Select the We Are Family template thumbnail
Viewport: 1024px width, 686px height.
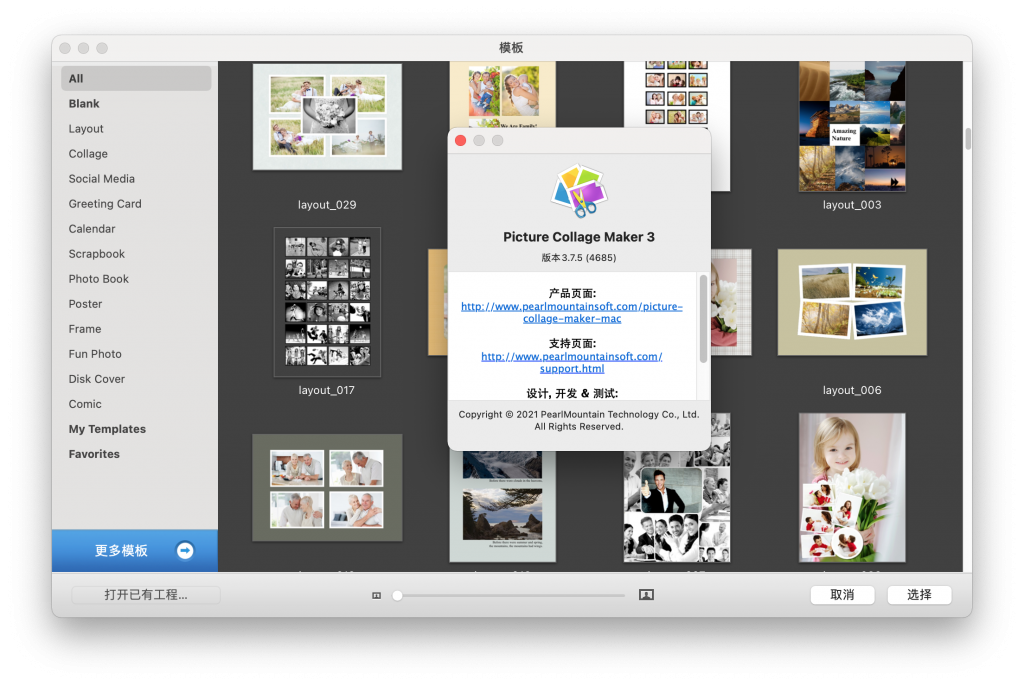coord(502,95)
